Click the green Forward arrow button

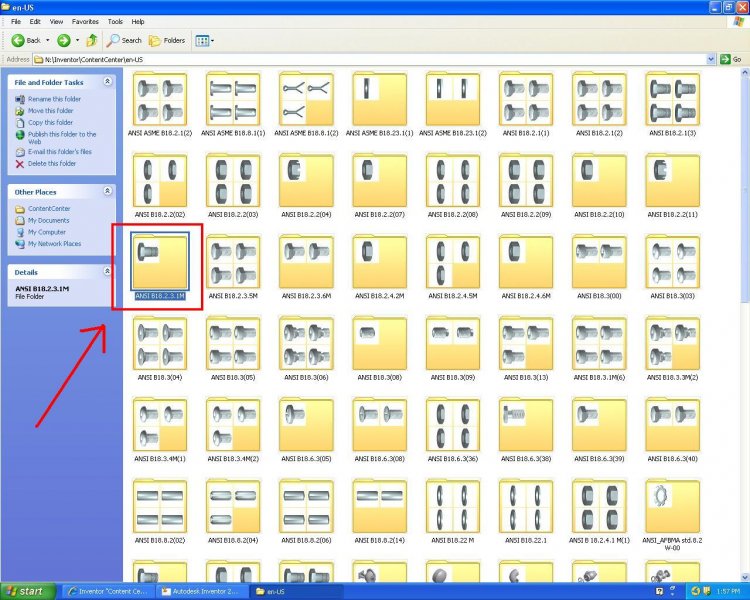click(x=64, y=41)
